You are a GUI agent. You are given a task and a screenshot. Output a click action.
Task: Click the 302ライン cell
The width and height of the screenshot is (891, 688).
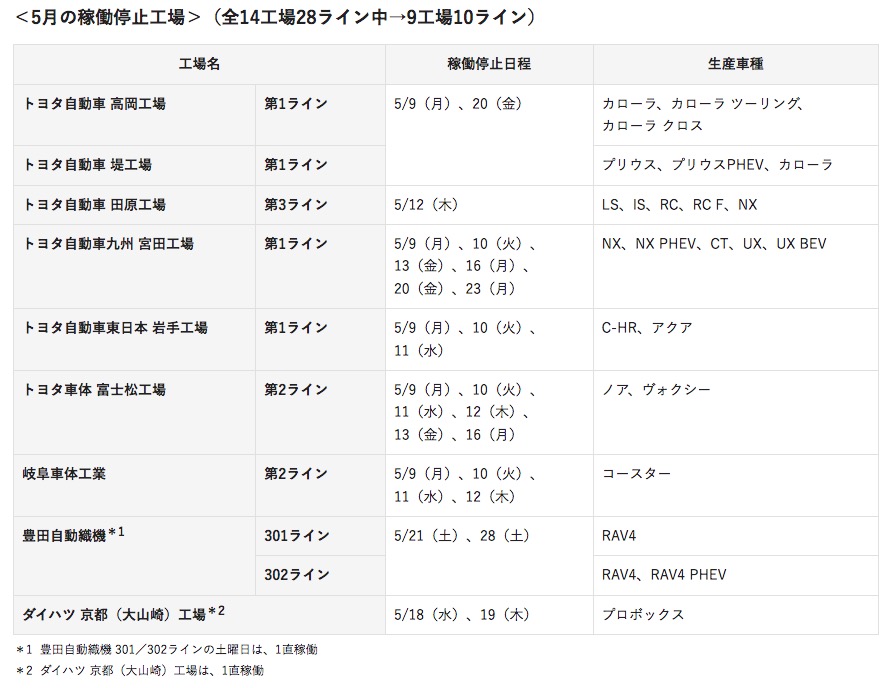tap(320, 575)
